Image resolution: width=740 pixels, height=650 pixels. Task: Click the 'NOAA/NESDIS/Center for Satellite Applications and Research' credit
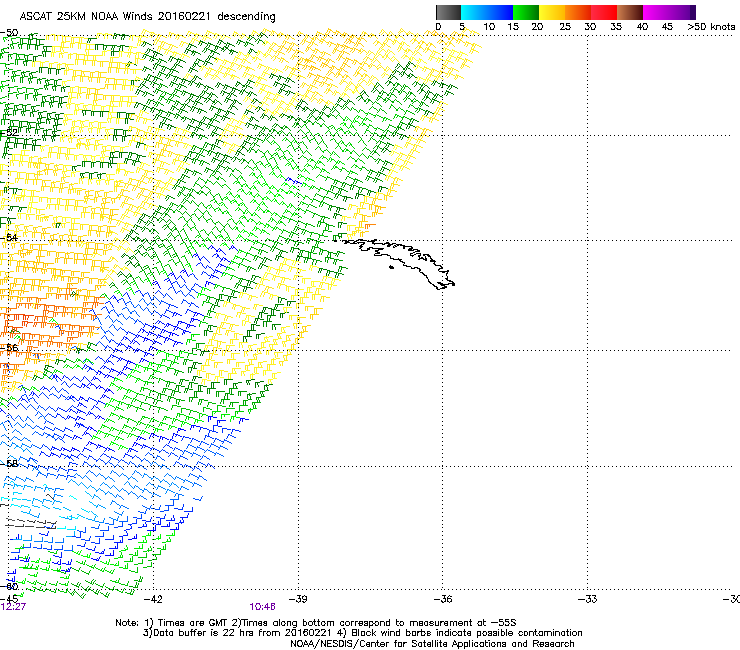432,644
